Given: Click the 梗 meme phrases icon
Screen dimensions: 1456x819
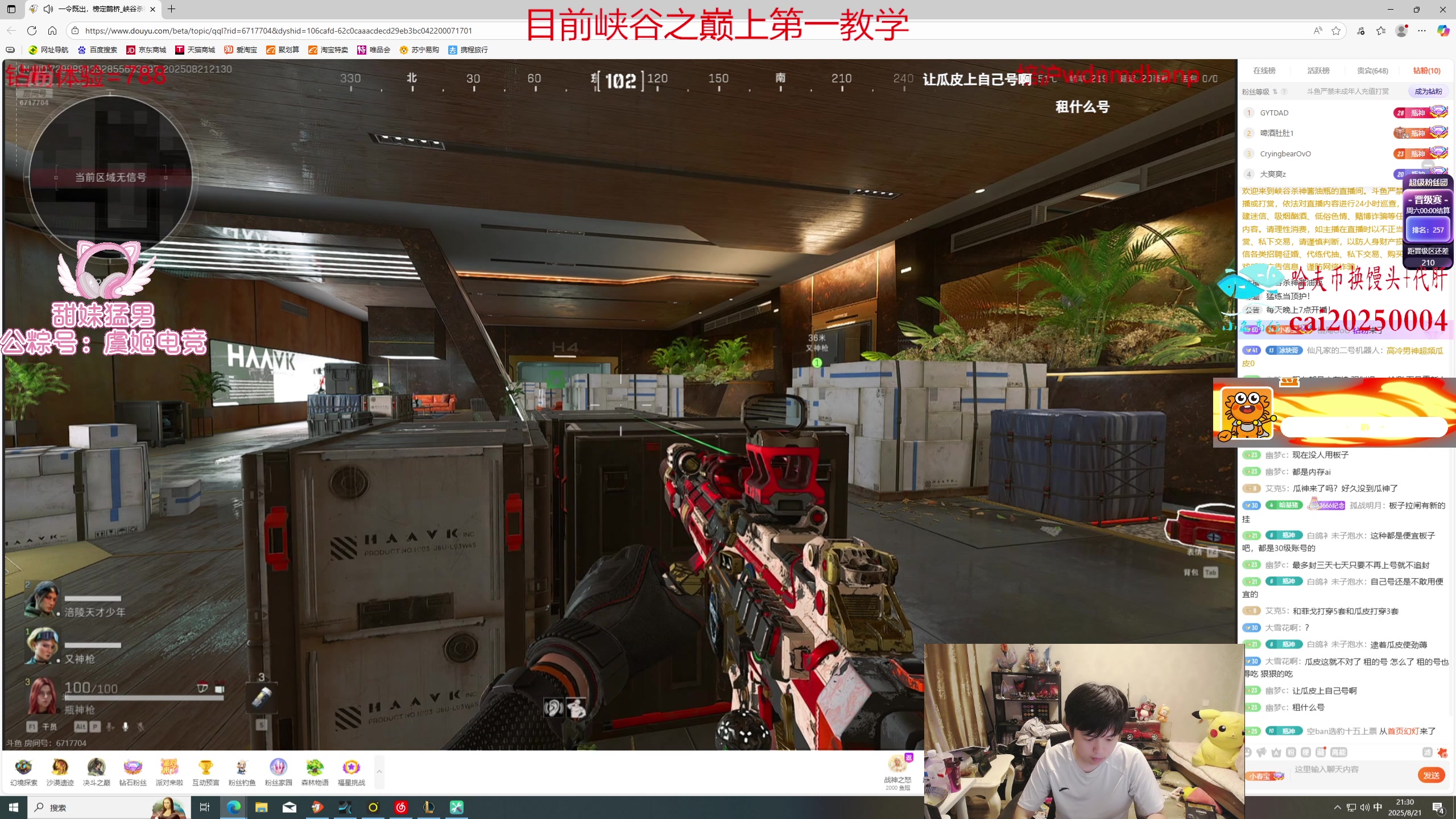Looking at the screenshot, I should tap(1306, 752).
